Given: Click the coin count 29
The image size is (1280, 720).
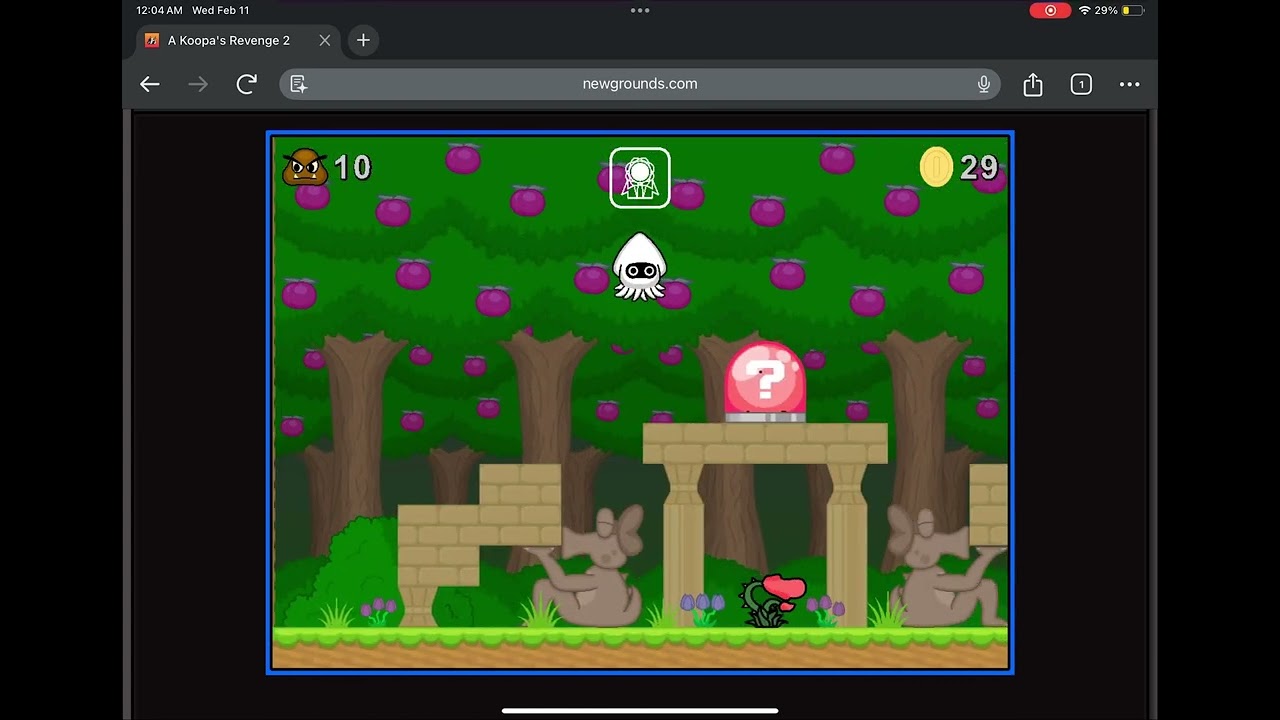Looking at the screenshot, I should 978,168.
